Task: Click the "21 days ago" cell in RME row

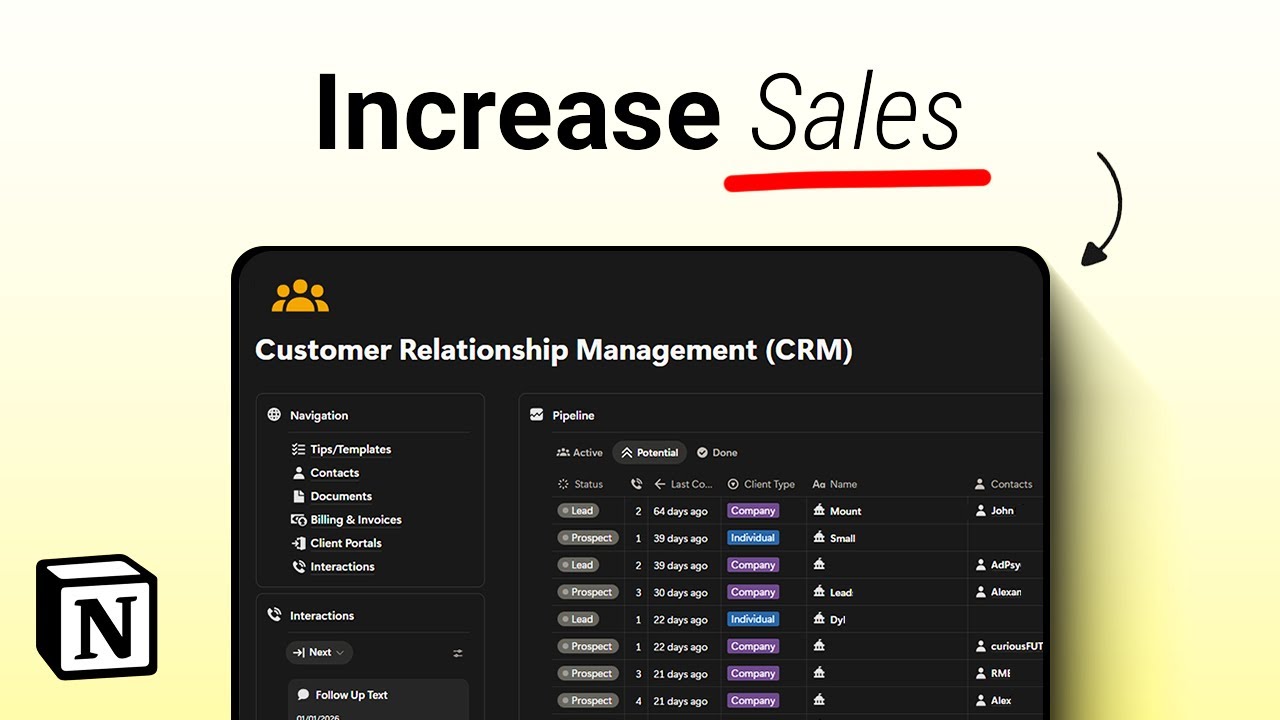Action: (x=680, y=673)
